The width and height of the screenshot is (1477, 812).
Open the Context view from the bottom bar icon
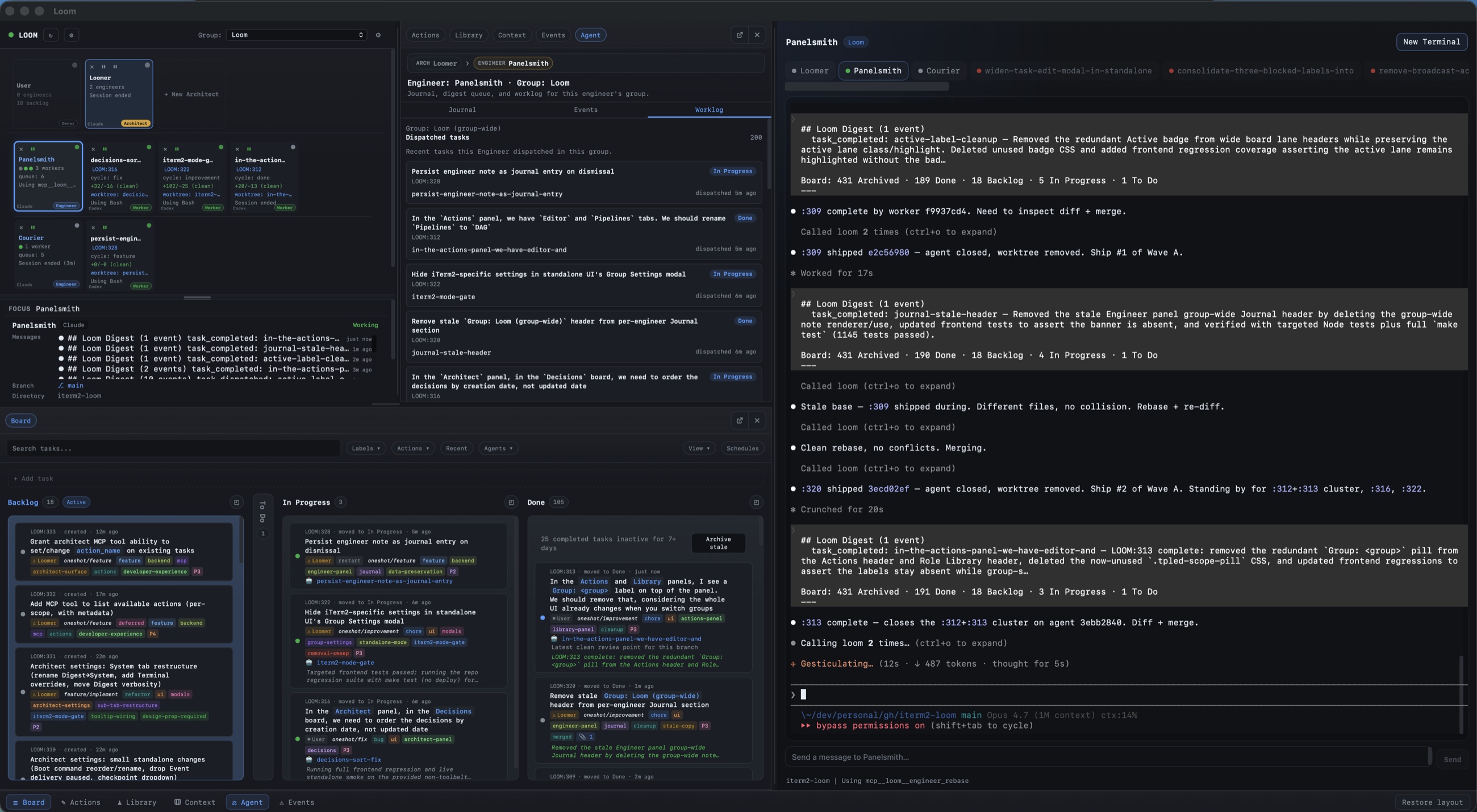(x=195, y=802)
